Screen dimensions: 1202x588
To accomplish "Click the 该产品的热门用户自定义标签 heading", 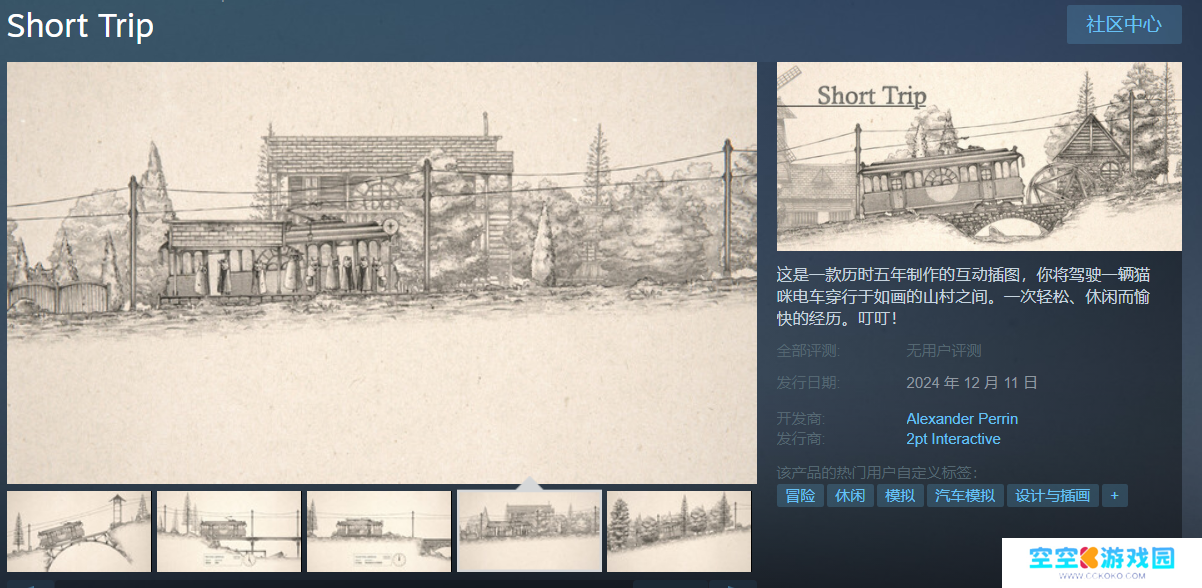I will click(877, 472).
